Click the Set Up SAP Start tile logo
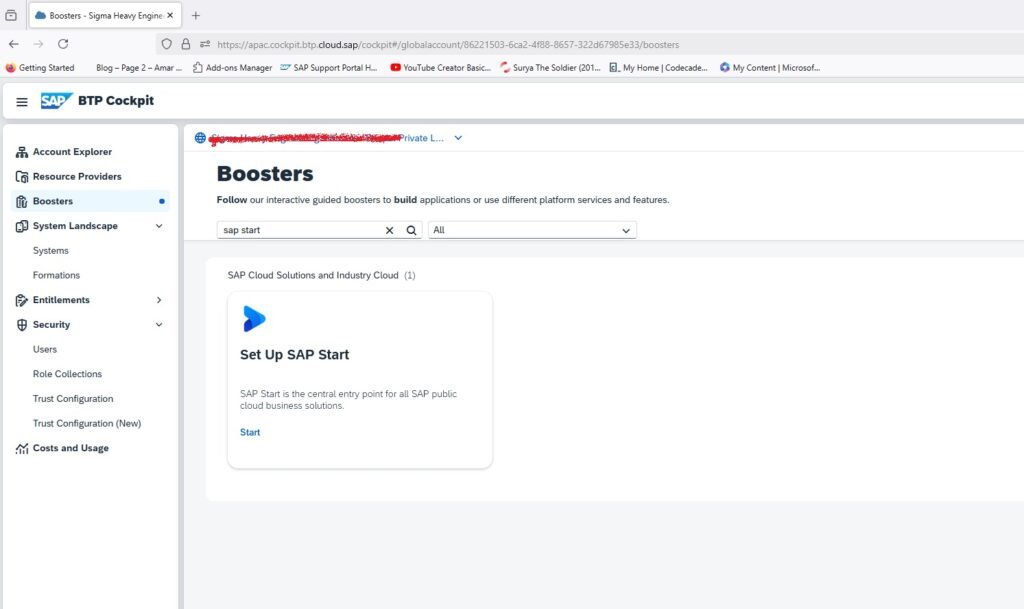Image resolution: width=1024 pixels, height=609 pixels. [254, 319]
